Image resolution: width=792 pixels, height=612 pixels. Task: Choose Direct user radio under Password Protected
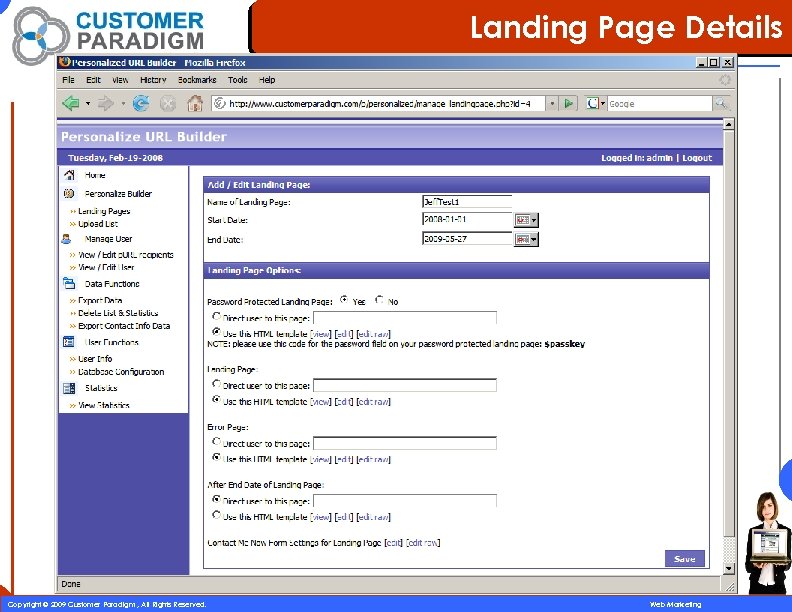click(x=216, y=316)
